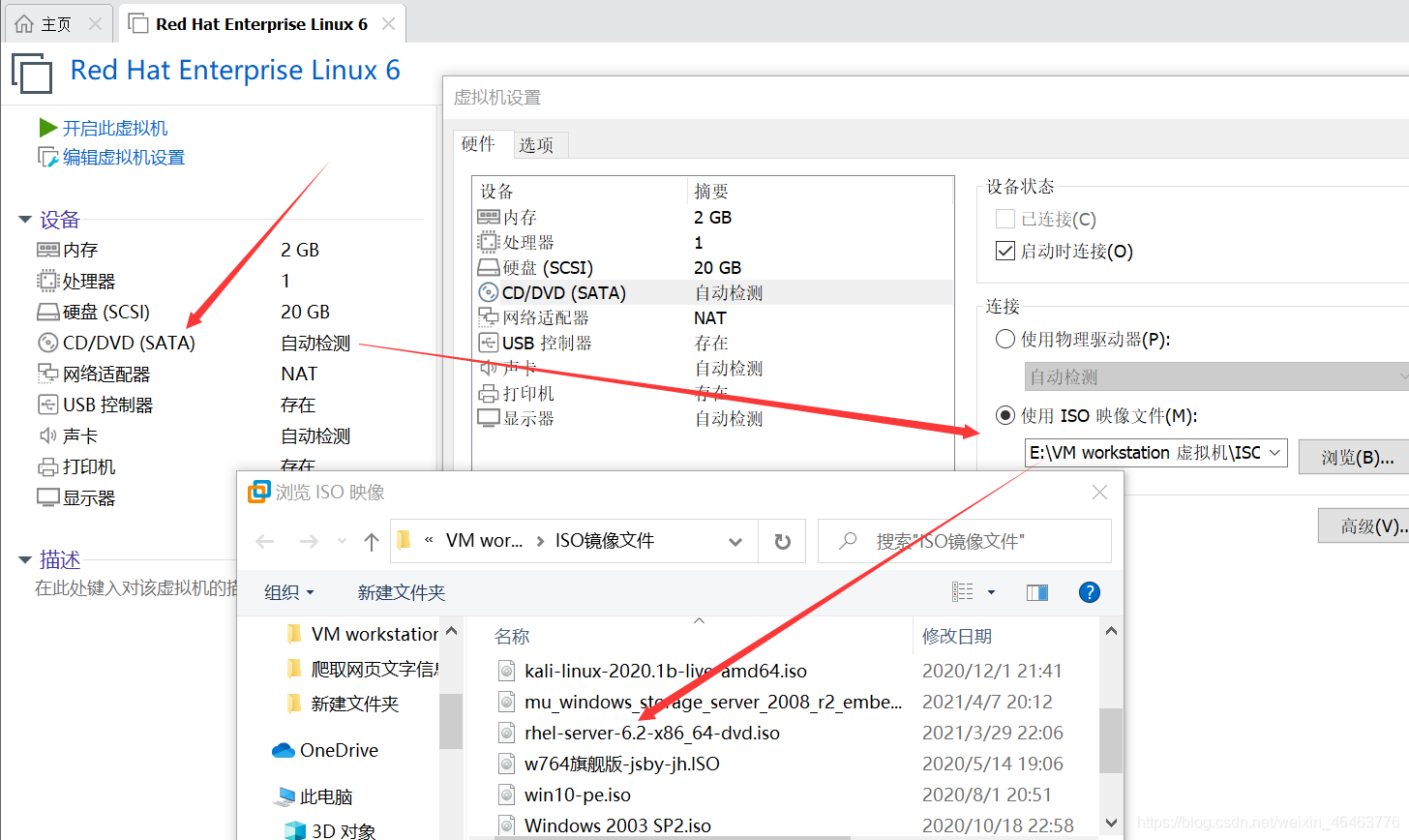This screenshot has width=1409, height=840.
Task: Open the 此电脑 item in navigation pane
Action: (x=314, y=796)
